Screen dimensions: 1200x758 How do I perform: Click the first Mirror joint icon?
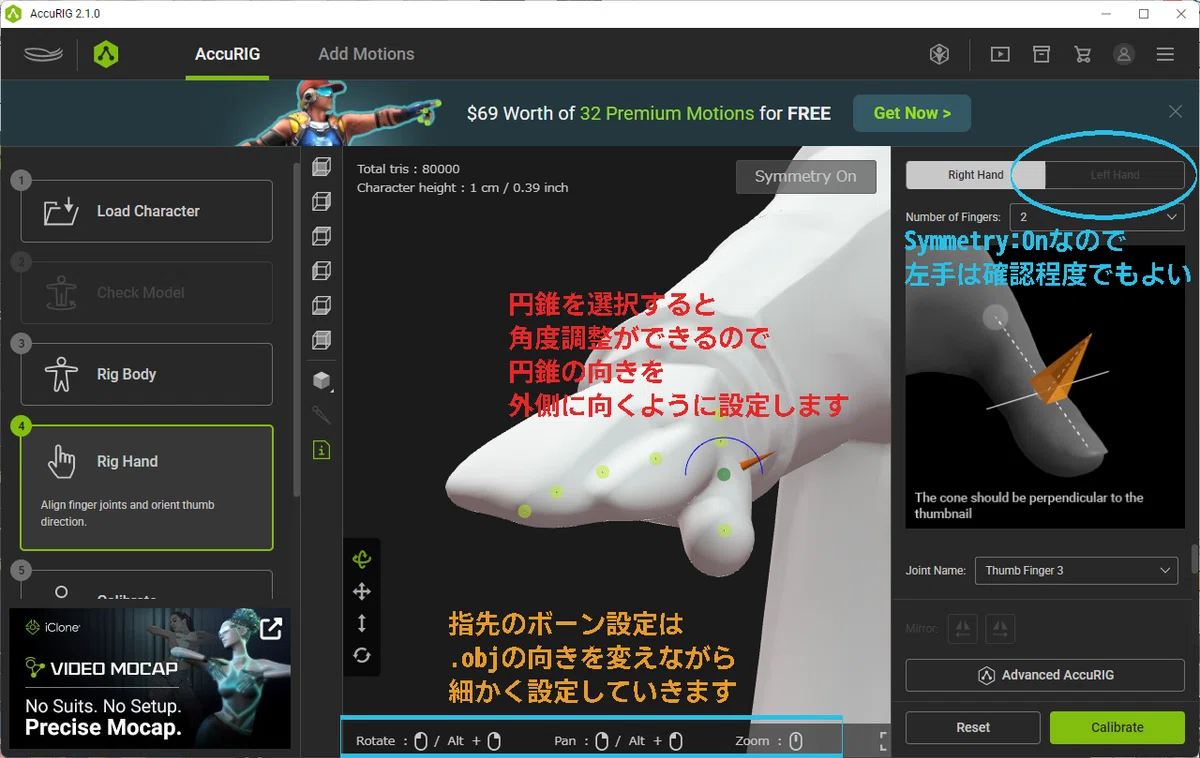click(964, 628)
